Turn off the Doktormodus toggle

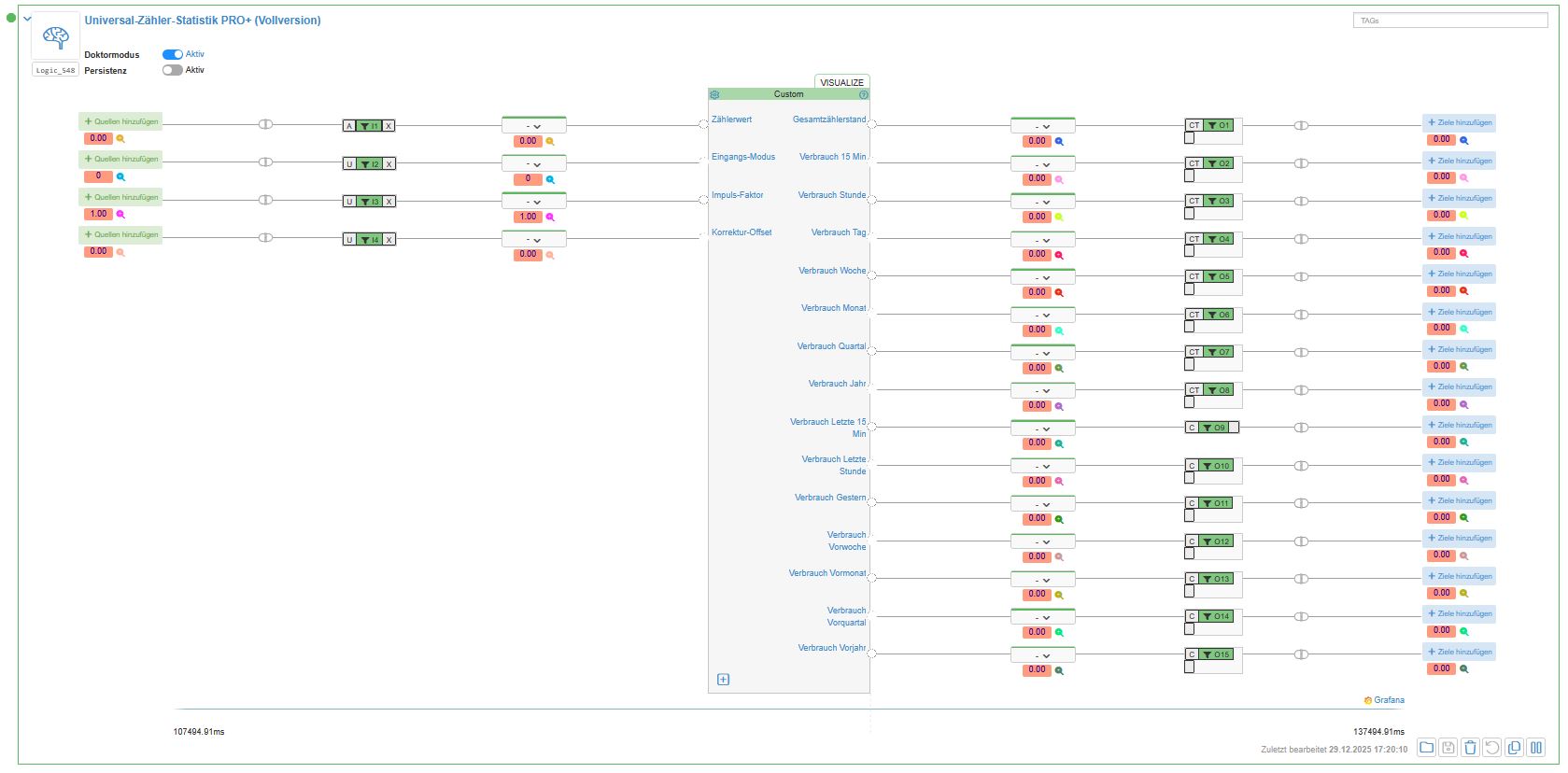[x=173, y=54]
